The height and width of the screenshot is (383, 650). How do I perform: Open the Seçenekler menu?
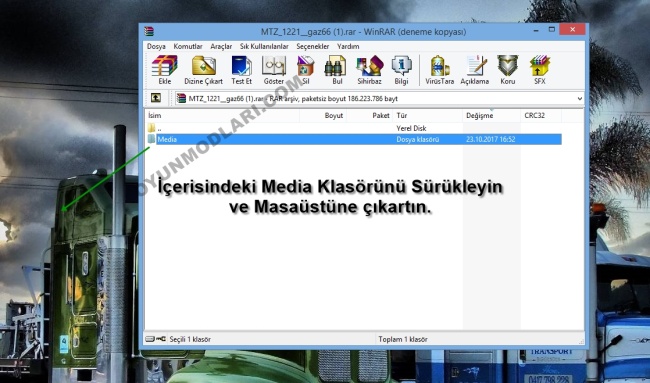(313, 46)
